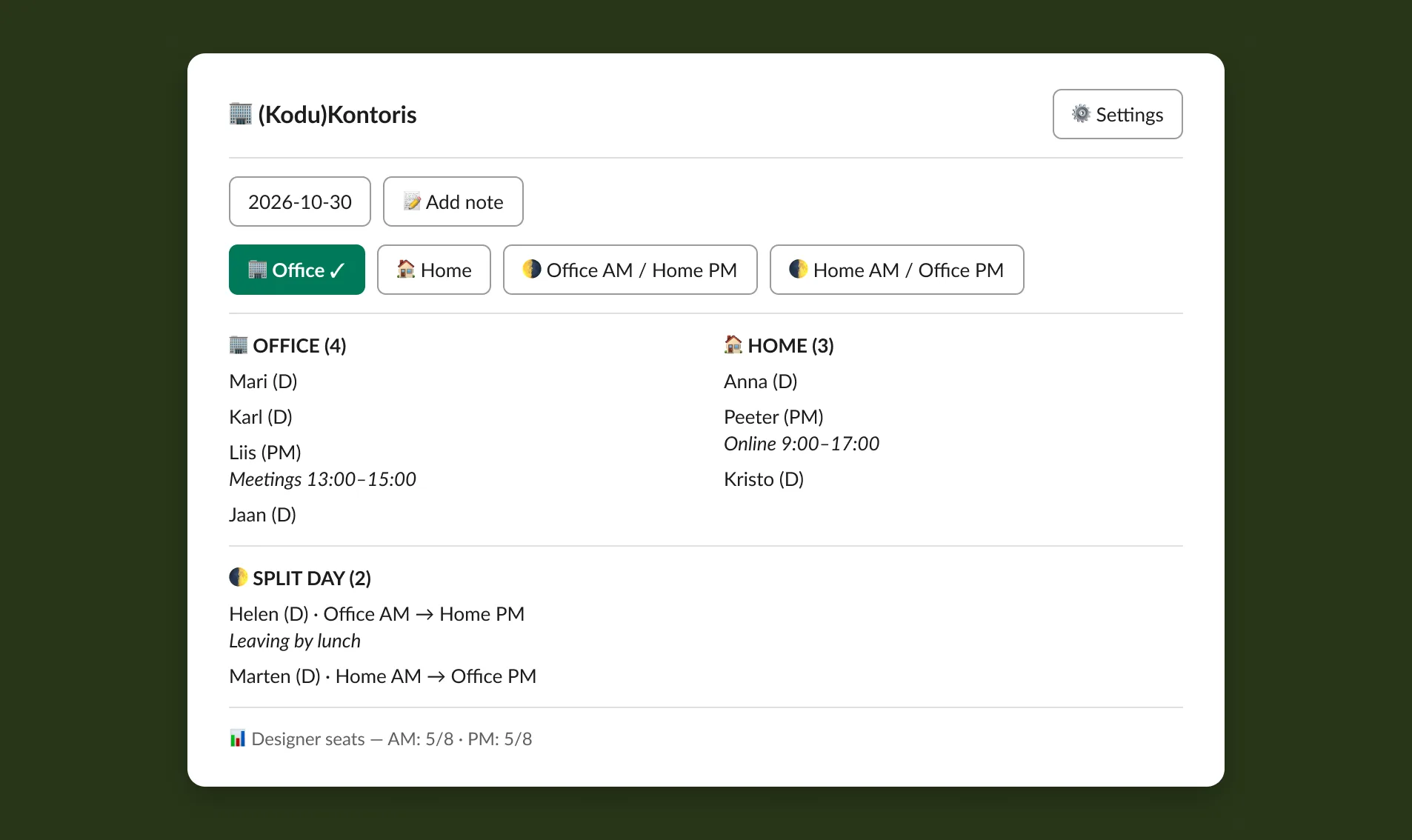
Task: Click the note Meetings 13:00–15:00
Action: coord(322,479)
